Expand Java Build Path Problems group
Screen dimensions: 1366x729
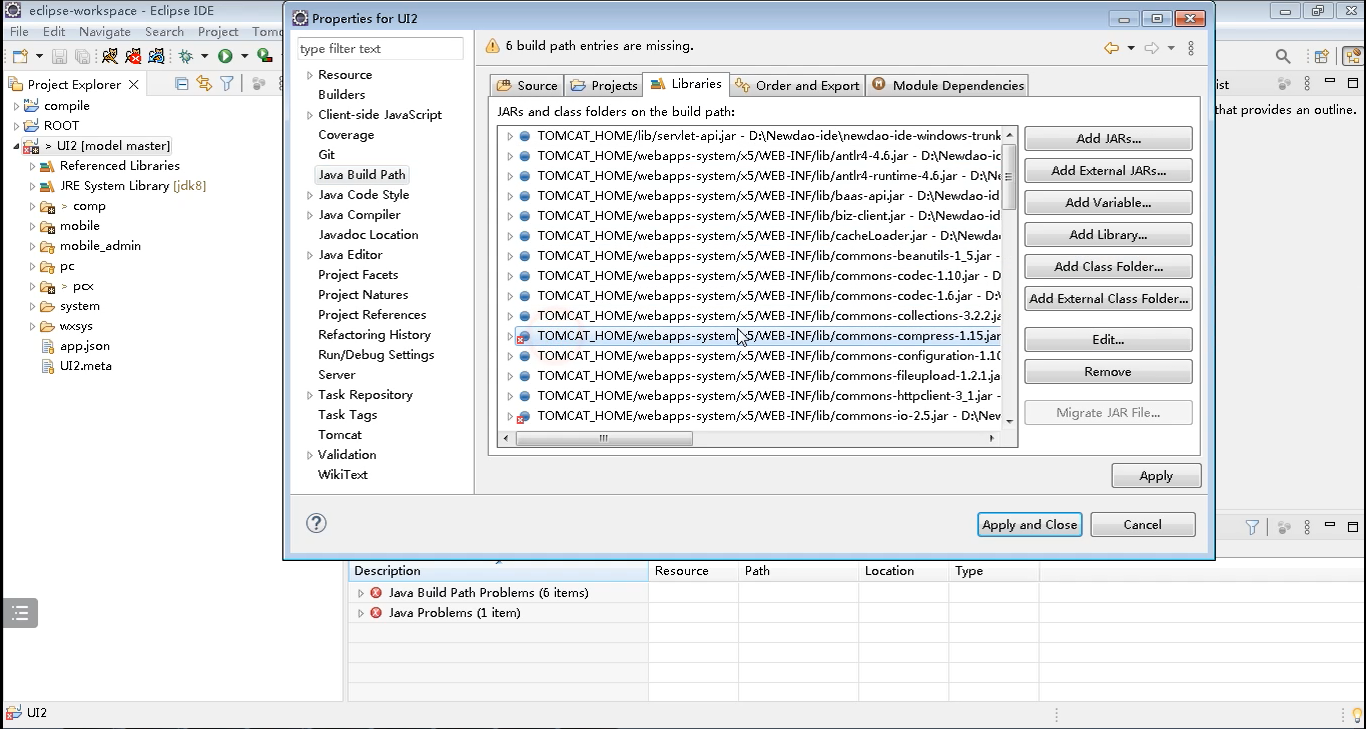point(361,593)
